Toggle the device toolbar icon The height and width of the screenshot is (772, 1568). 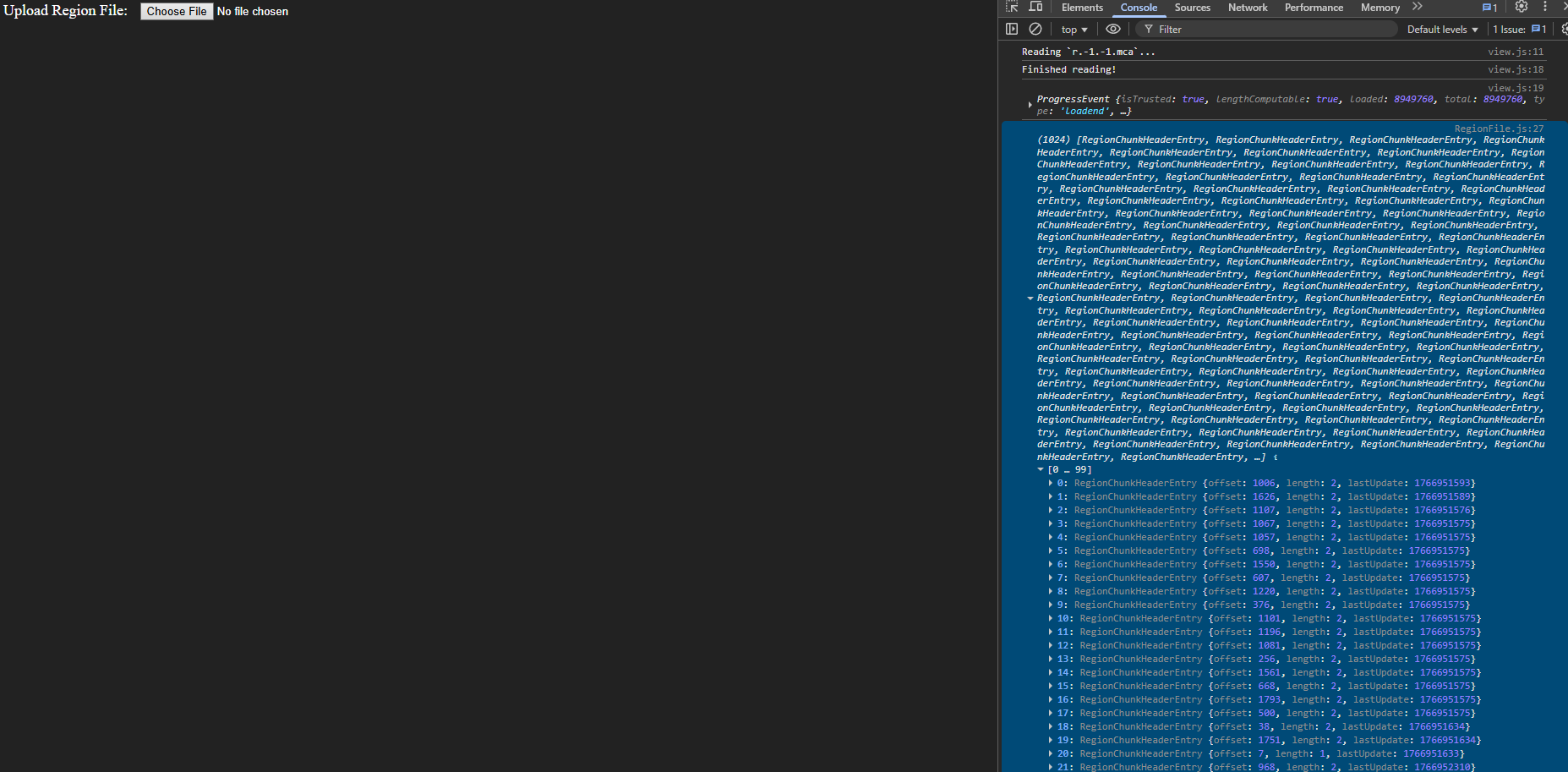point(1035,7)
